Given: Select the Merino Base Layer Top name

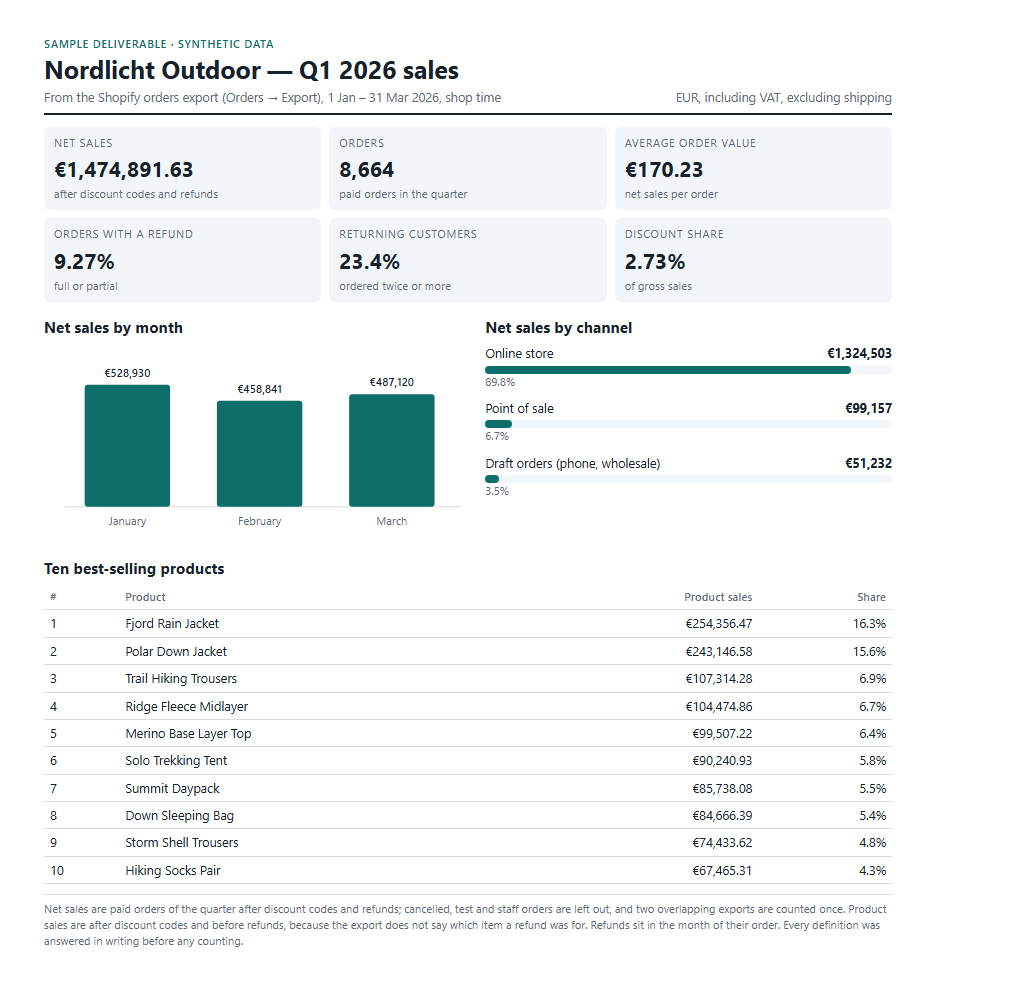Looking at the screenshot, I should 188,734.
